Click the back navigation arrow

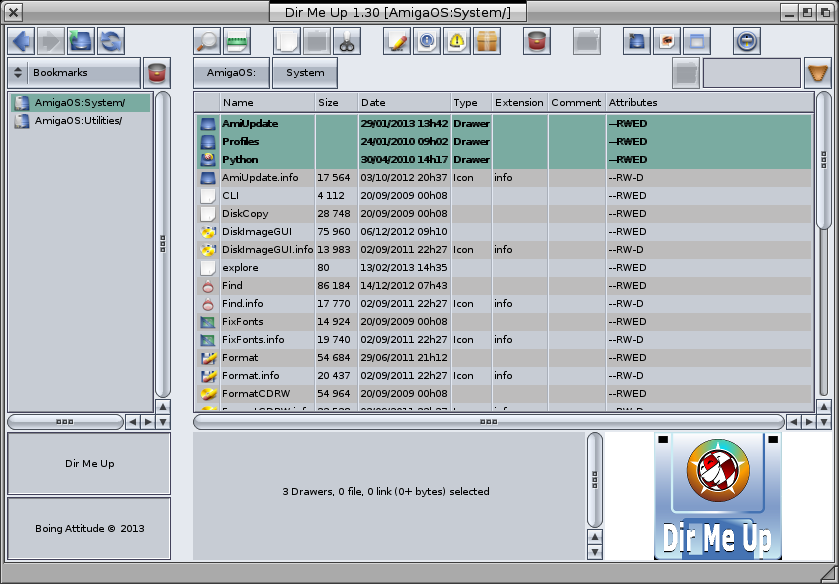point(21,41)
